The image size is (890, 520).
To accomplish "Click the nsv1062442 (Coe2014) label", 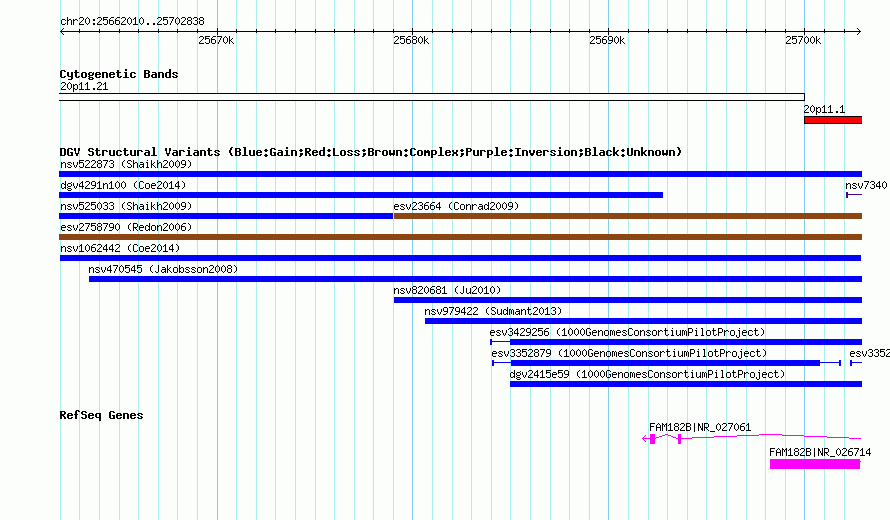I will (120, 248).
